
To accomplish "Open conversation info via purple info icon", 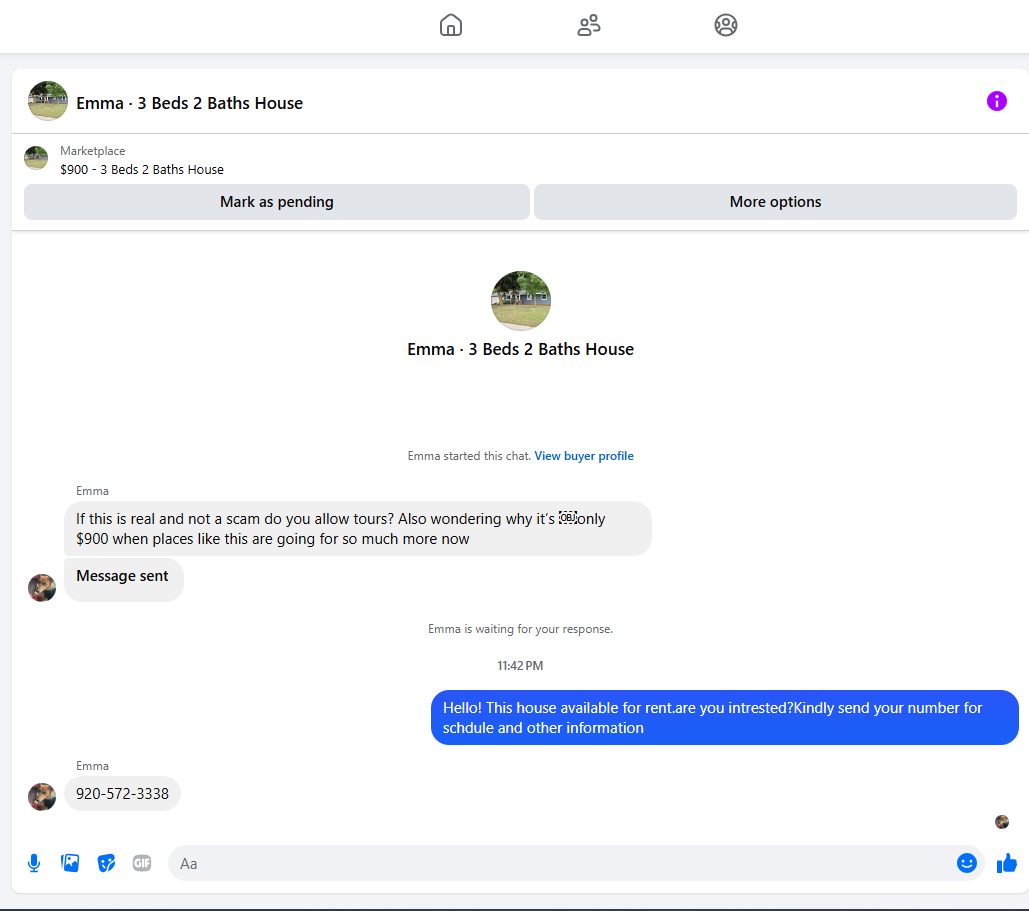I will click(x=996, y=101).
